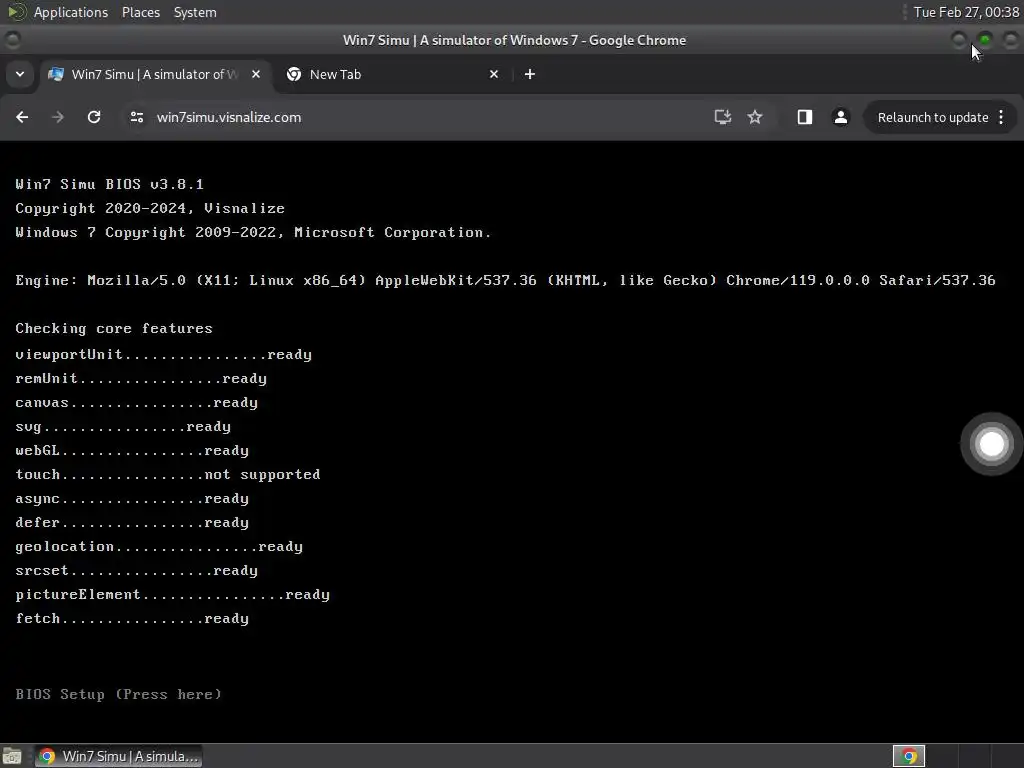Open Chrome three-dot menu
Viewport: 1024px width, 768px height.
point(1001,118)
